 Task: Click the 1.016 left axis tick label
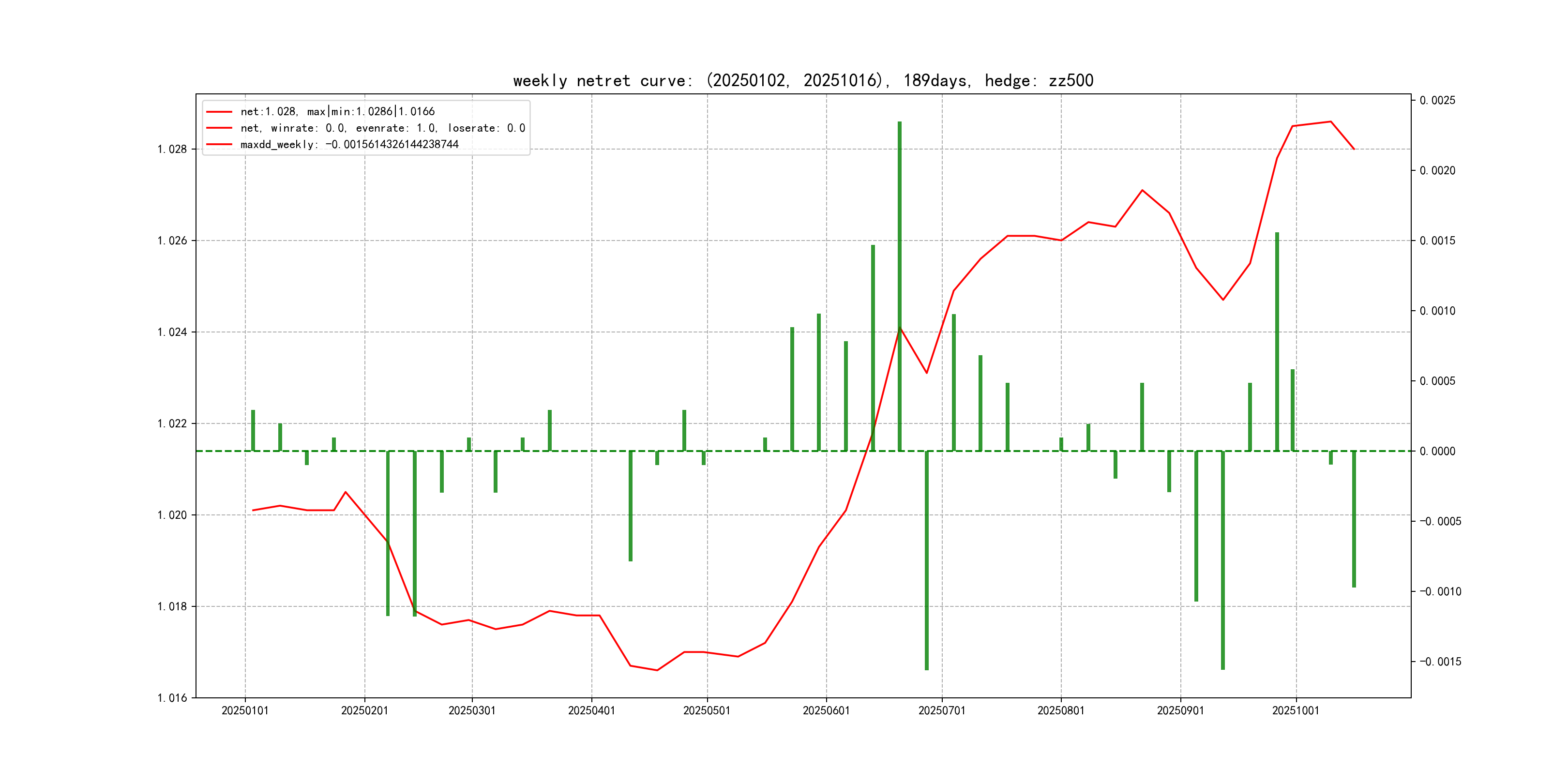click(172, 698)
